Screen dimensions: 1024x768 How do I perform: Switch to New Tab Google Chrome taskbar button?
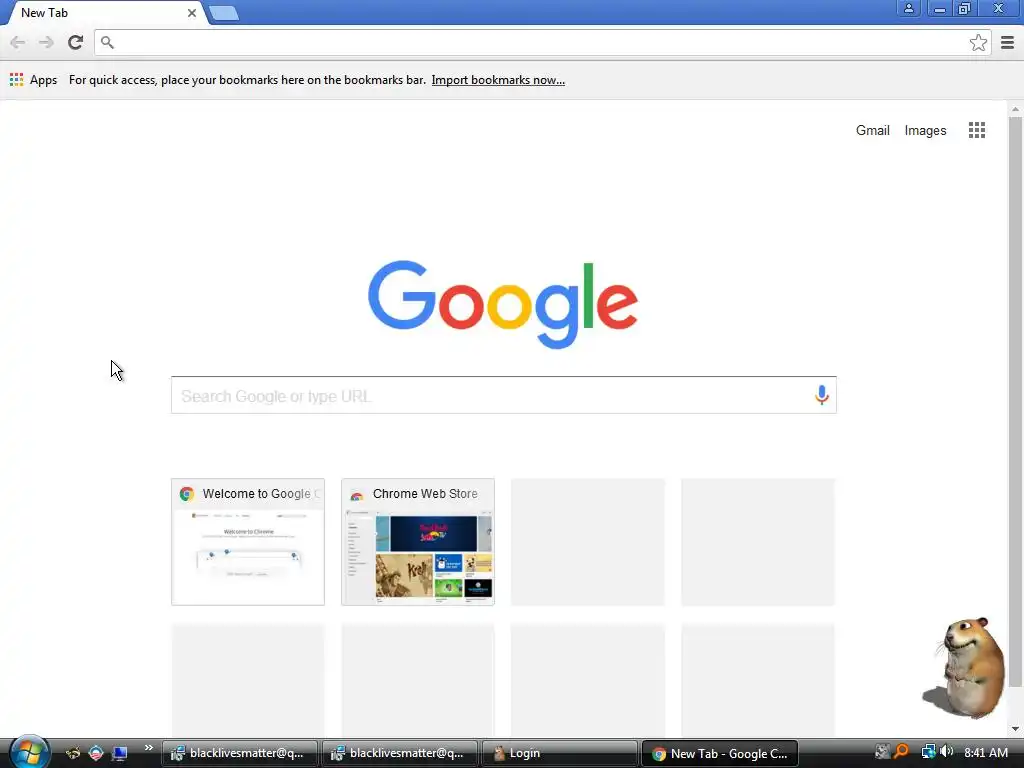tap(720, 753)
